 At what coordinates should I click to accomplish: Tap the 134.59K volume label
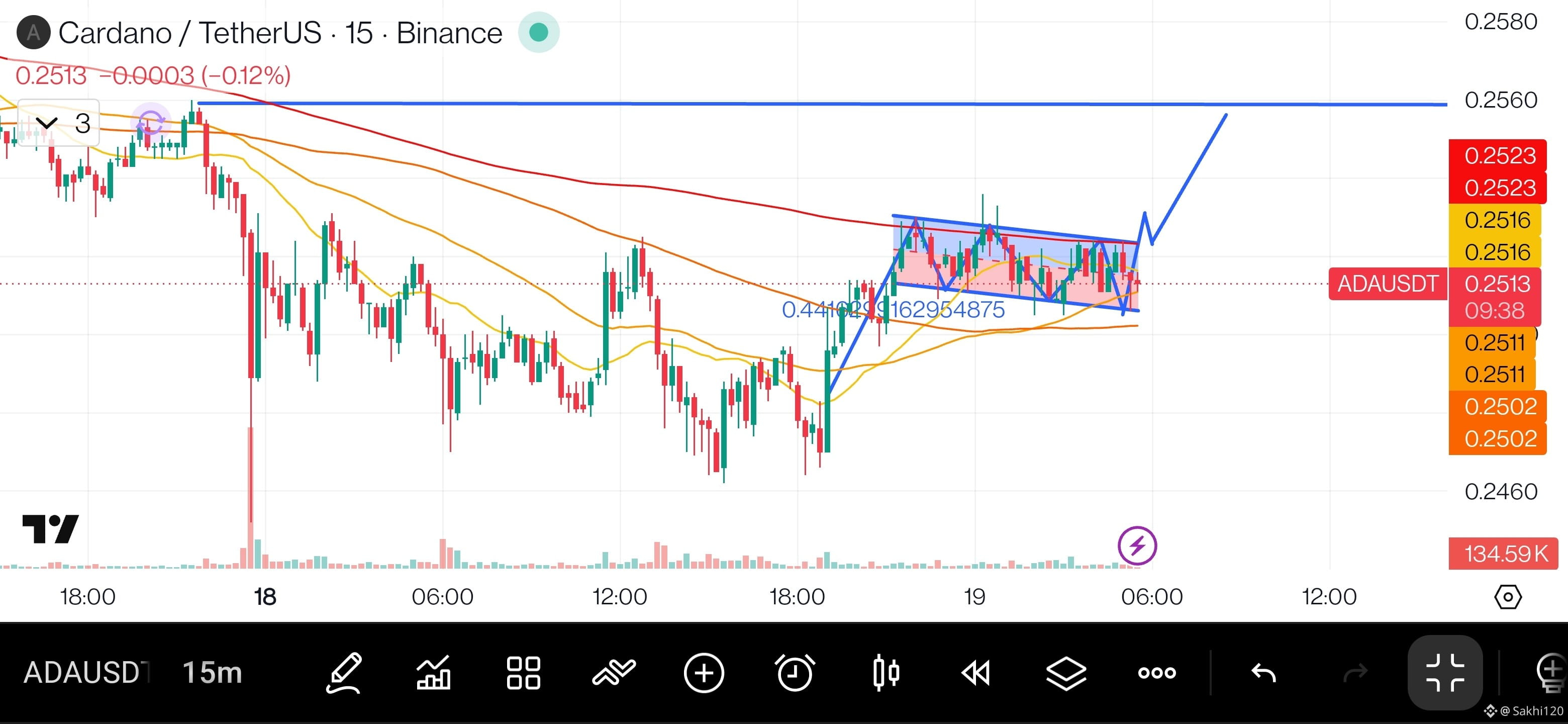coord(1504,554)
